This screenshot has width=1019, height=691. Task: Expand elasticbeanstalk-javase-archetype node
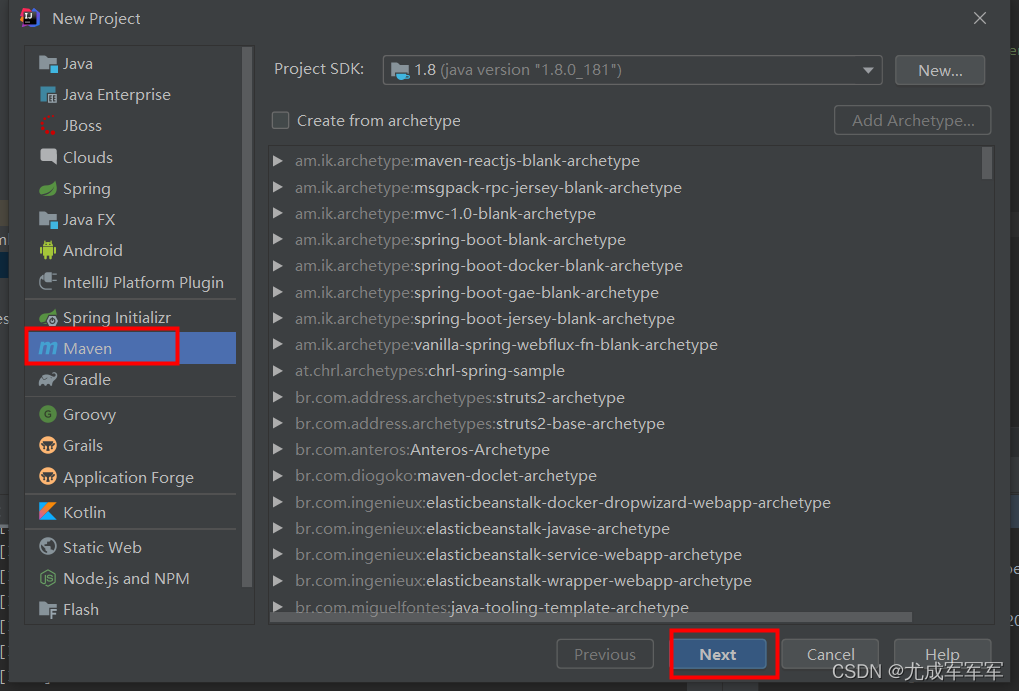click(278, 528)
